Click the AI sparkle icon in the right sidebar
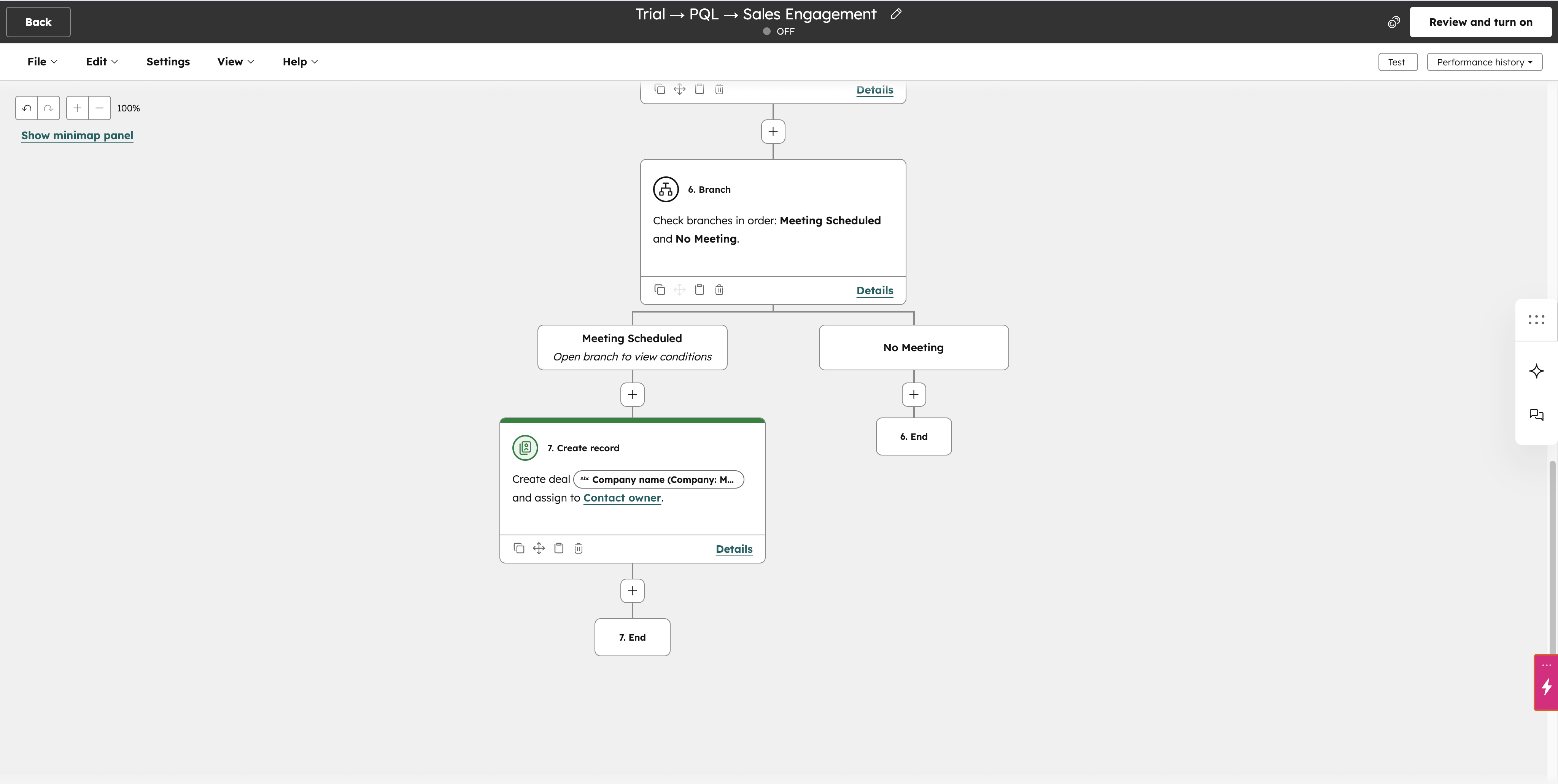The height and width of the screenshot is (784, 1558). 1537,371
